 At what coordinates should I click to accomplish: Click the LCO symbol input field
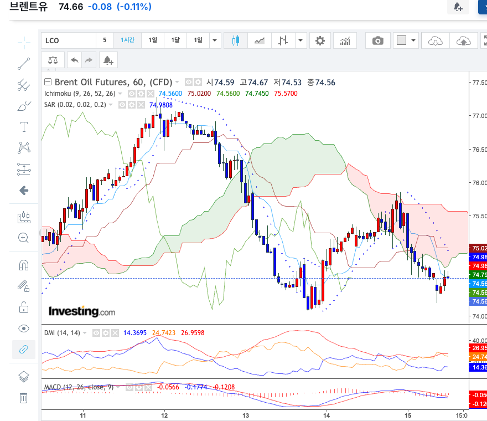69,41
